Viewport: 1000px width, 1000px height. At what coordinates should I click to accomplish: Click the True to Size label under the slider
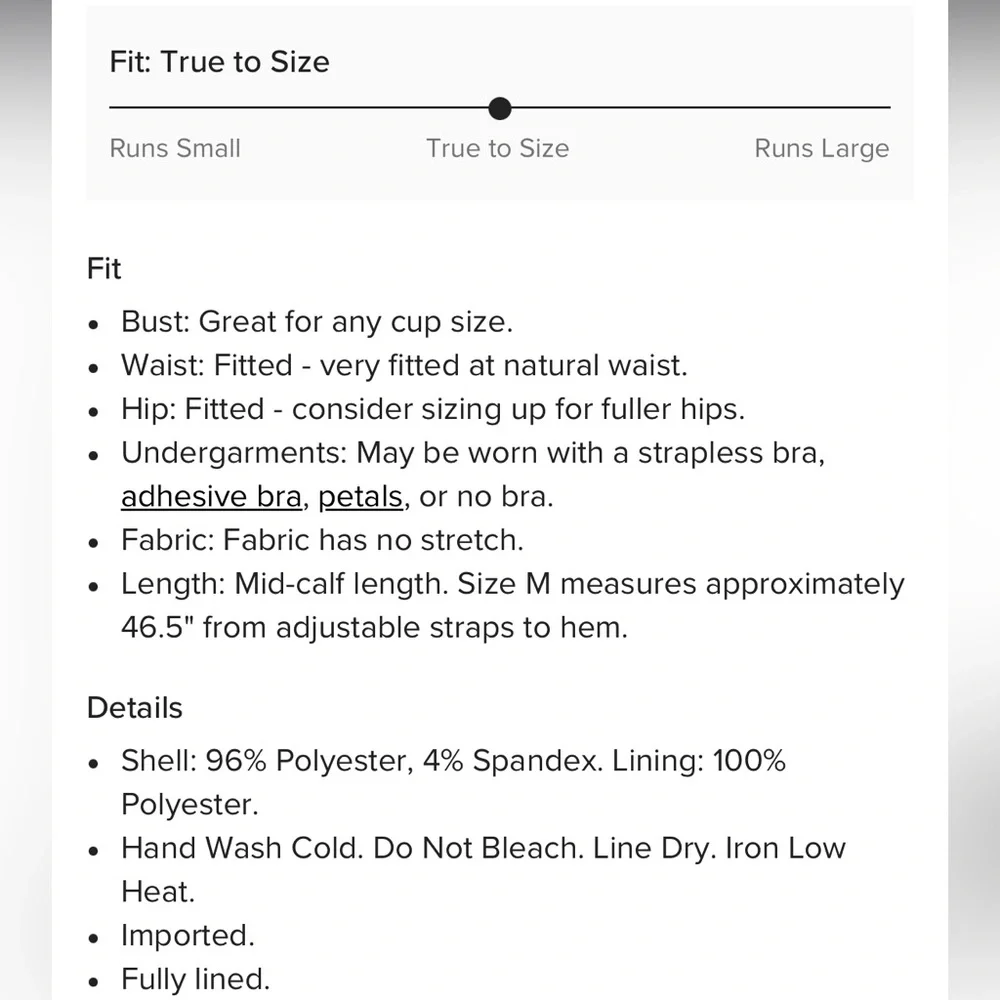coord(497,149)
